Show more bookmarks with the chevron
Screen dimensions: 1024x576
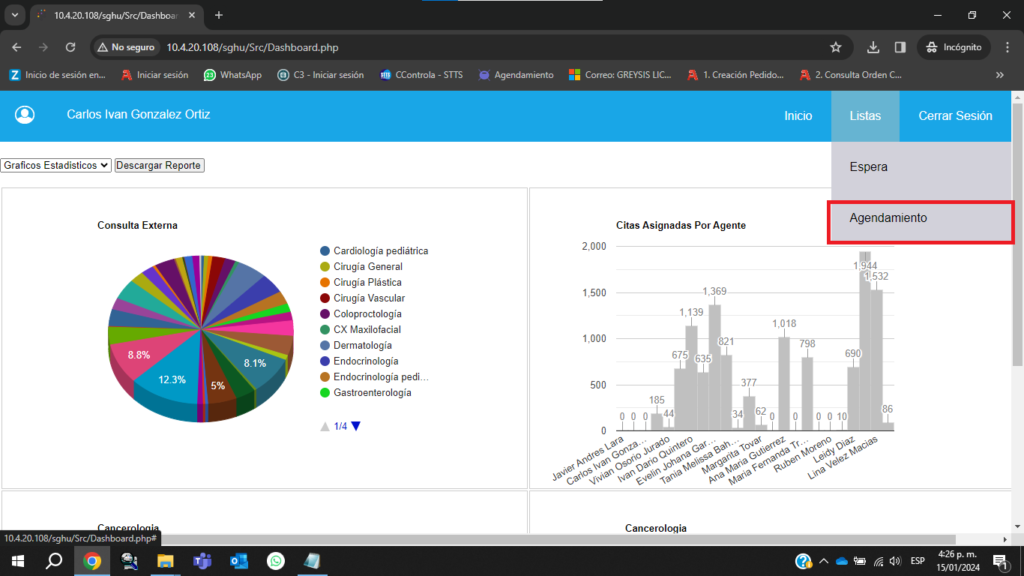click(x=999, y=75)
